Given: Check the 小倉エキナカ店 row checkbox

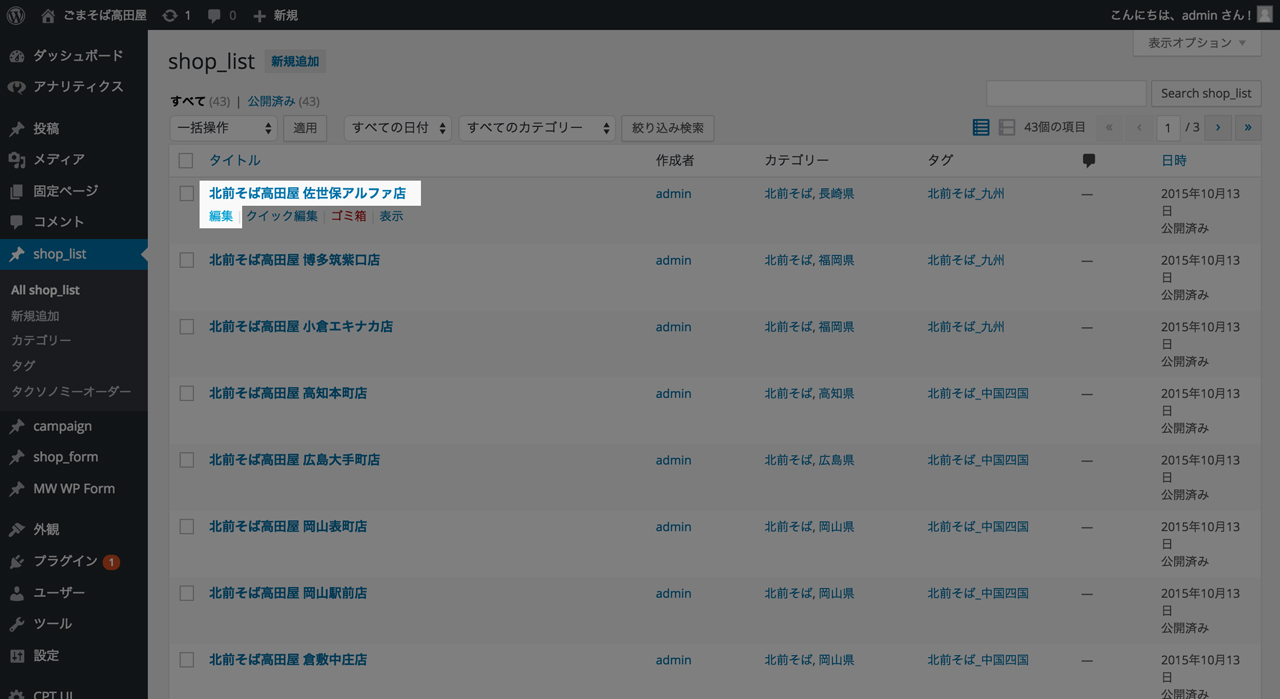Looking at the screenshot, I should click(186, 327).
